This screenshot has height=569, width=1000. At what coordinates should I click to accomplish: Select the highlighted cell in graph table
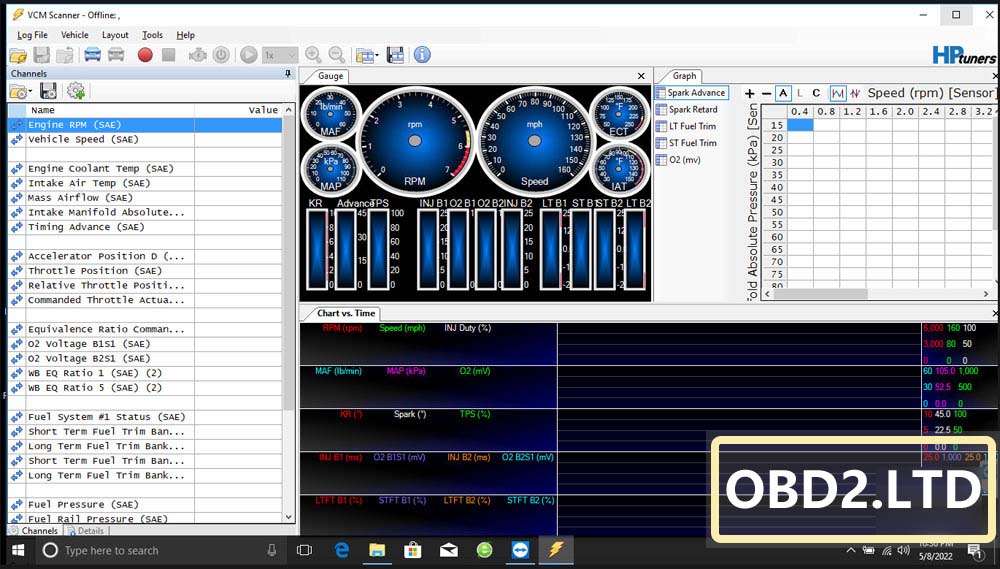[x=800, y=125]
